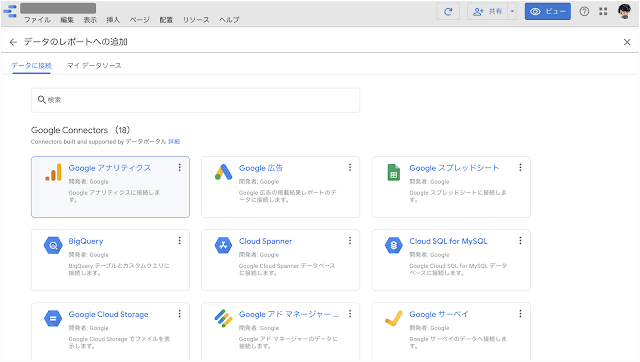Open the help question mark icon

coord(584,11)
